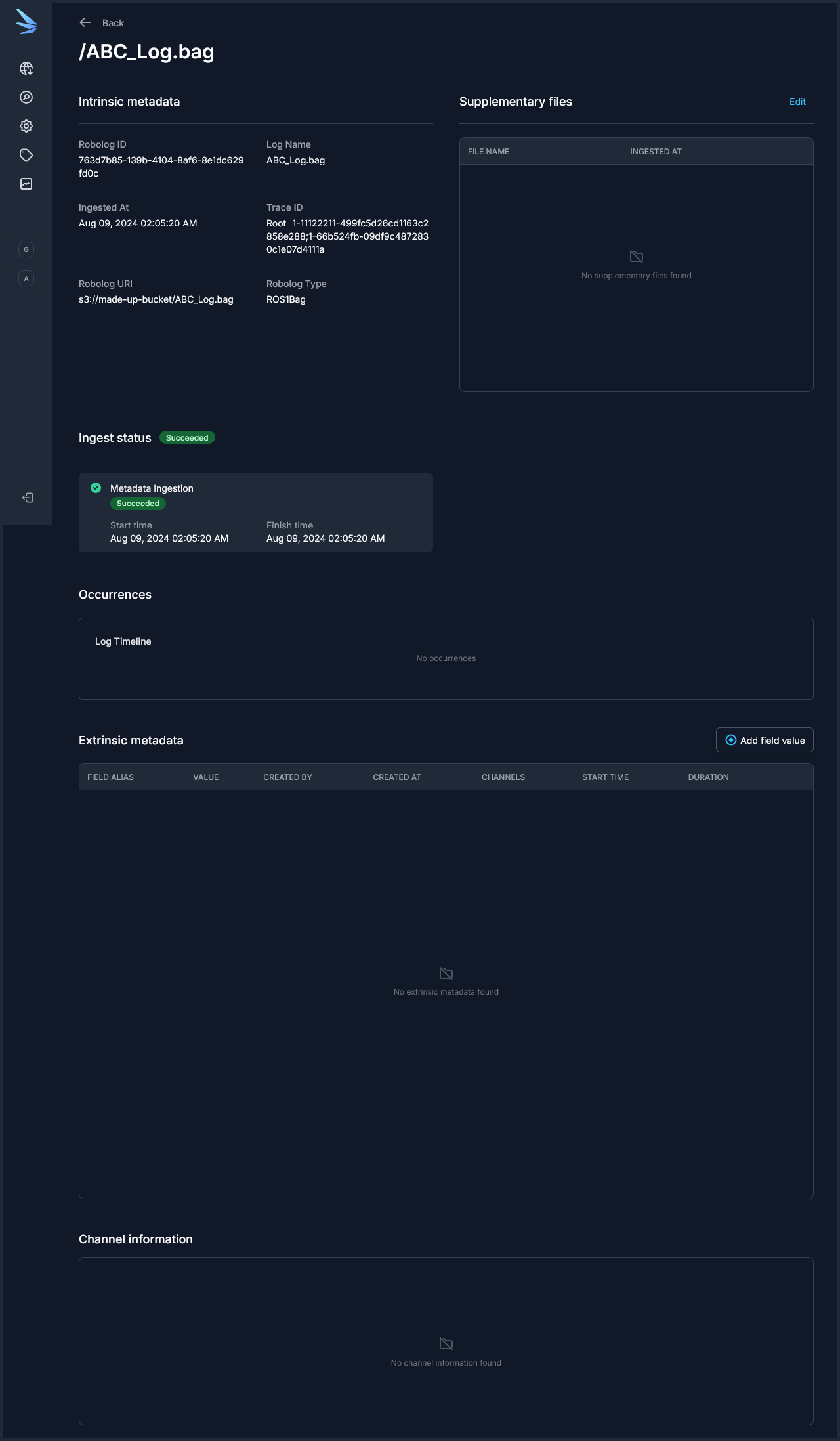Click the /ABC_Log.bag page title

click(x=146, y=52)
